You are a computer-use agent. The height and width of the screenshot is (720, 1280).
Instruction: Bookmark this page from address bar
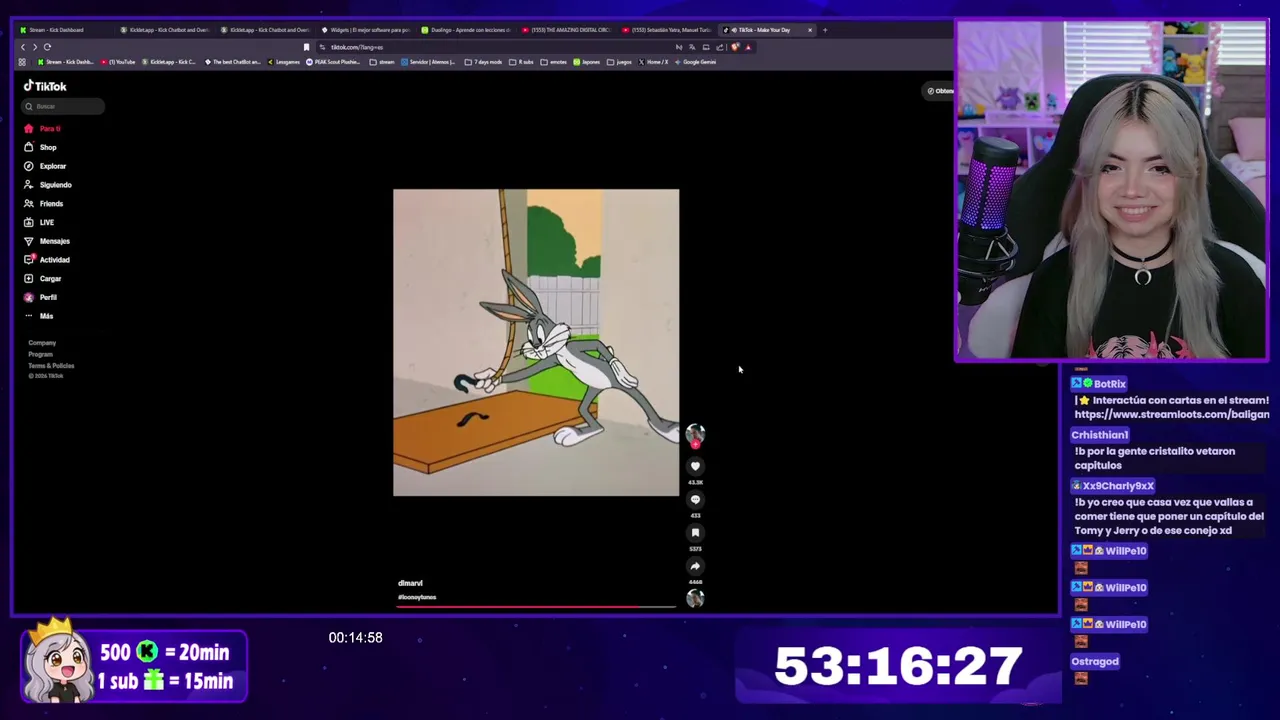click(x=306, y=47)
